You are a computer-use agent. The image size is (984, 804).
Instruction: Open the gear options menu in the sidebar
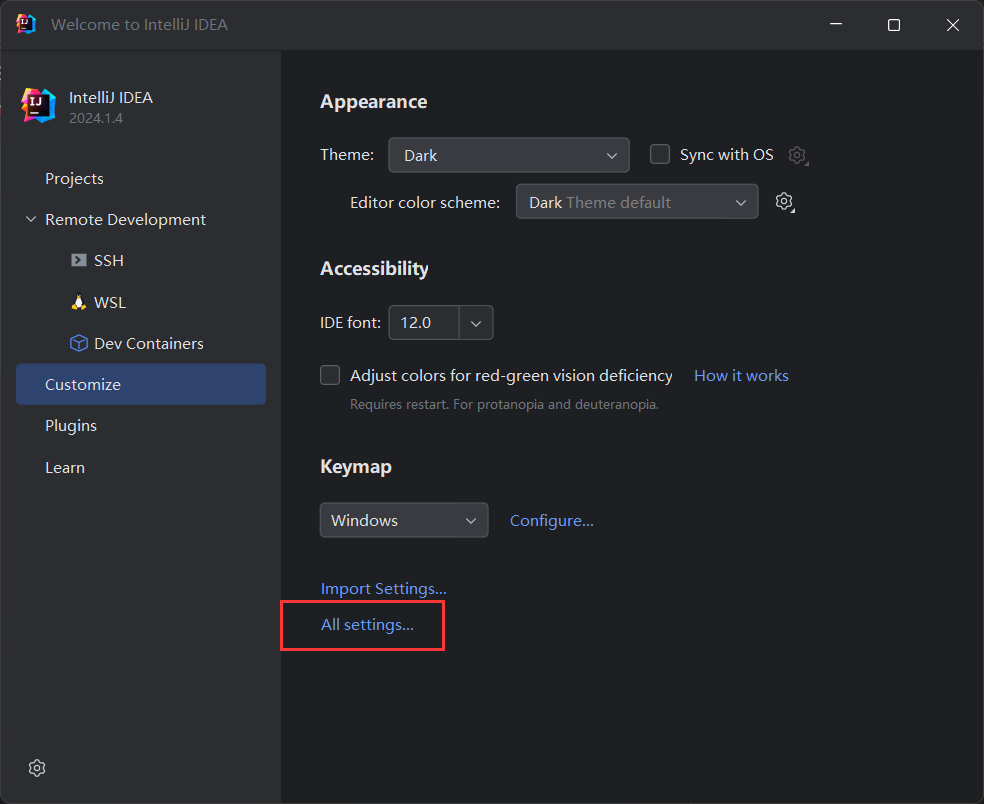pos(37,768)
